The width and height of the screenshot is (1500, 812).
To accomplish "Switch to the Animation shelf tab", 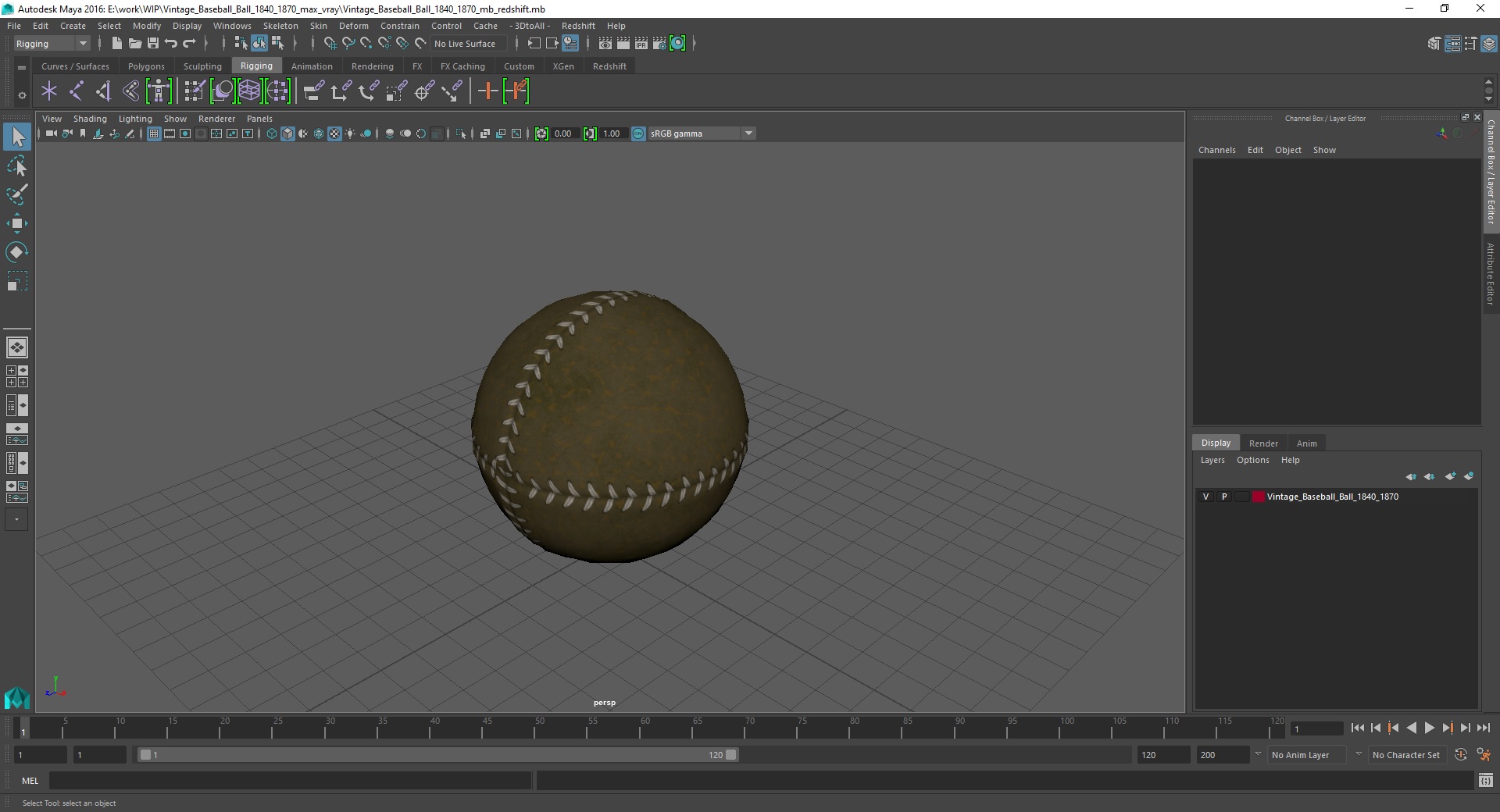I will tap(312, 66).
